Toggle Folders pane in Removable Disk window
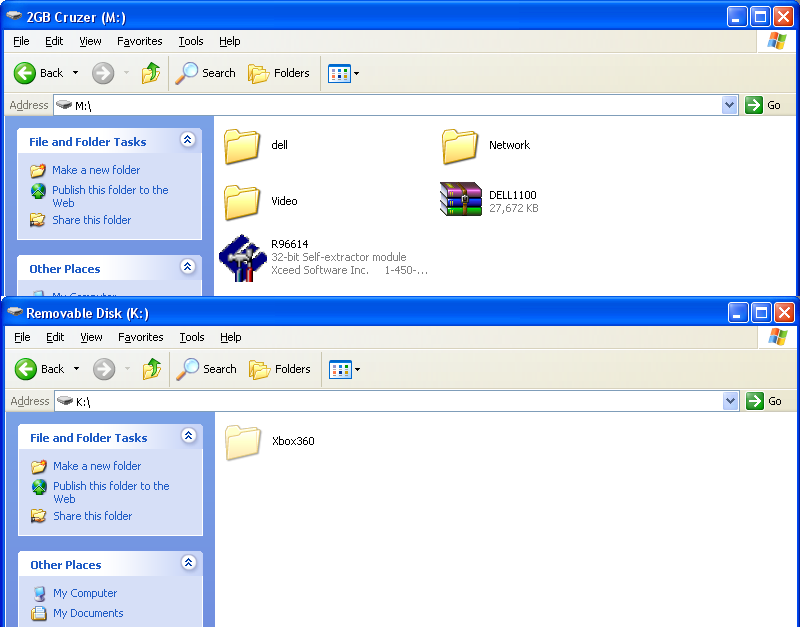800x627 pixels. coord(280,369)
